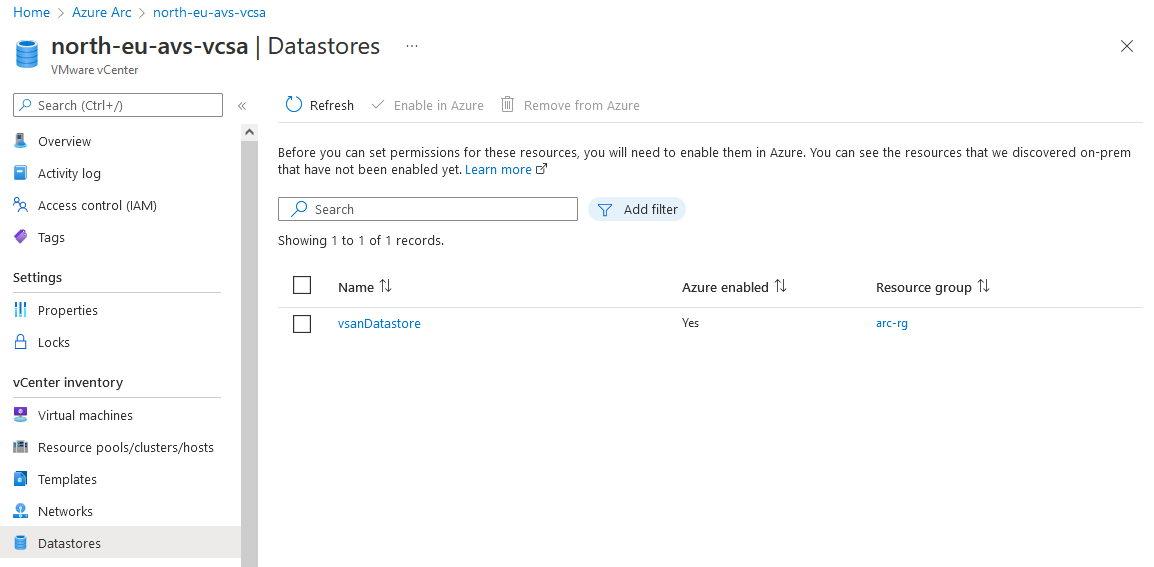Sort by Name column arrows
This screenshot has height=567, width=1154.
pyautogui.click(x=386, y=286)
